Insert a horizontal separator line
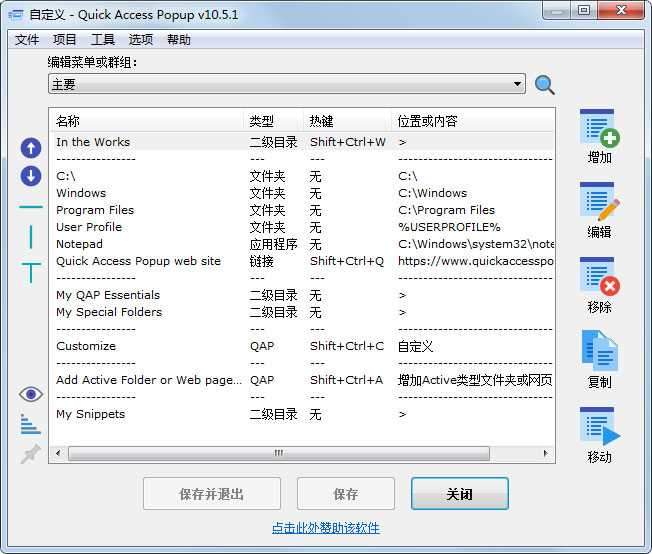Viewport: 652px width, 554px height. click(31, 207)
